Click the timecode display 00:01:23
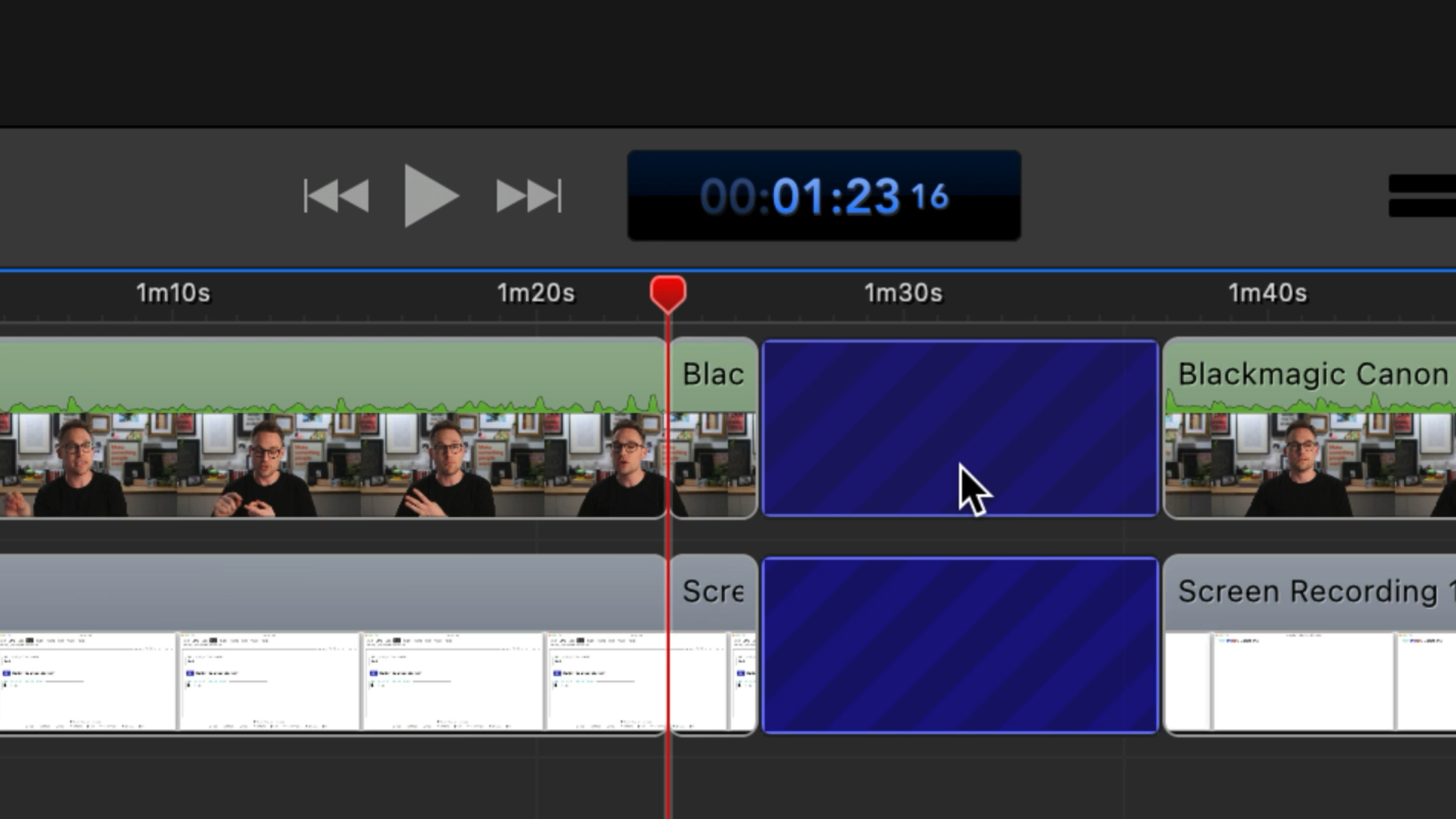 824,196
